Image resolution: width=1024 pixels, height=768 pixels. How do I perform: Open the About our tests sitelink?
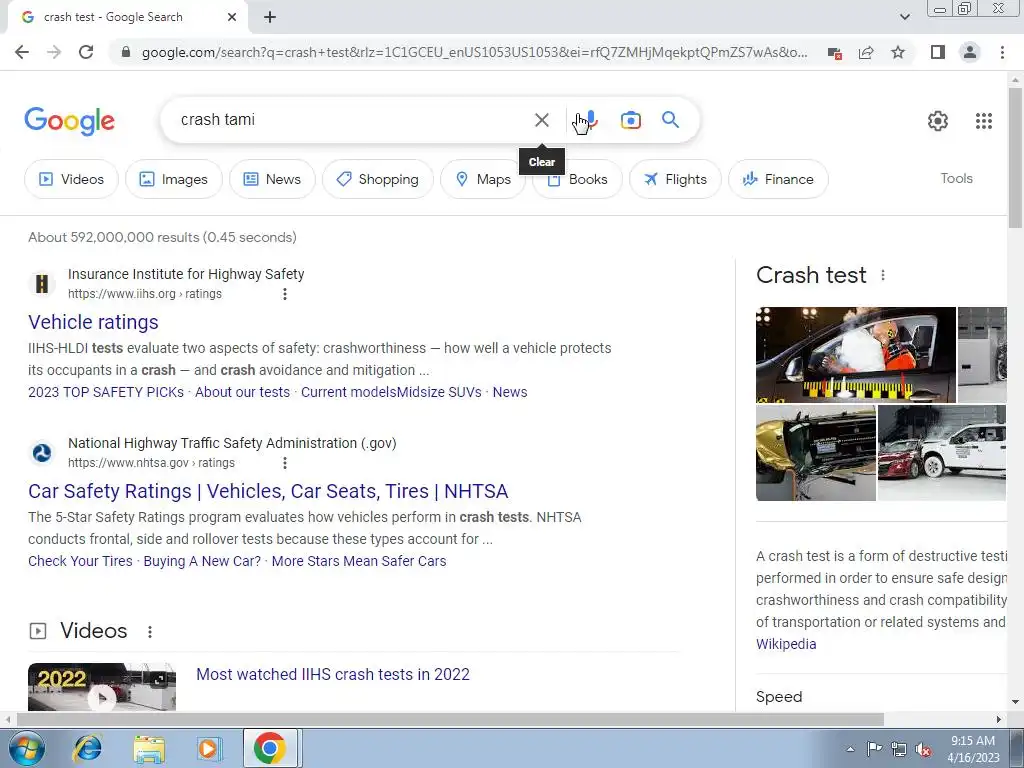[242, 392]
